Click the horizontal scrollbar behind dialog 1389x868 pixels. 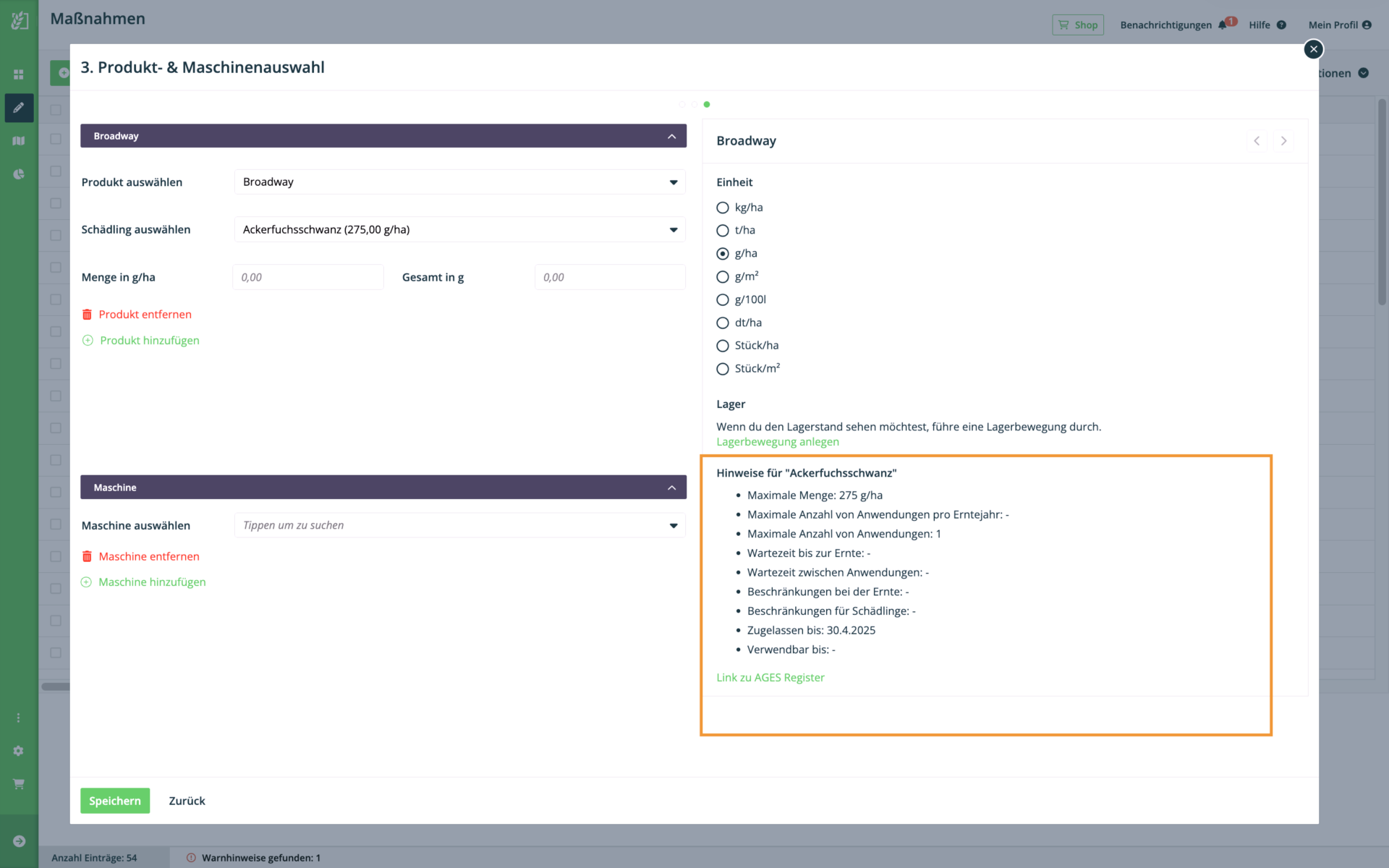click(x=55, y=686)
